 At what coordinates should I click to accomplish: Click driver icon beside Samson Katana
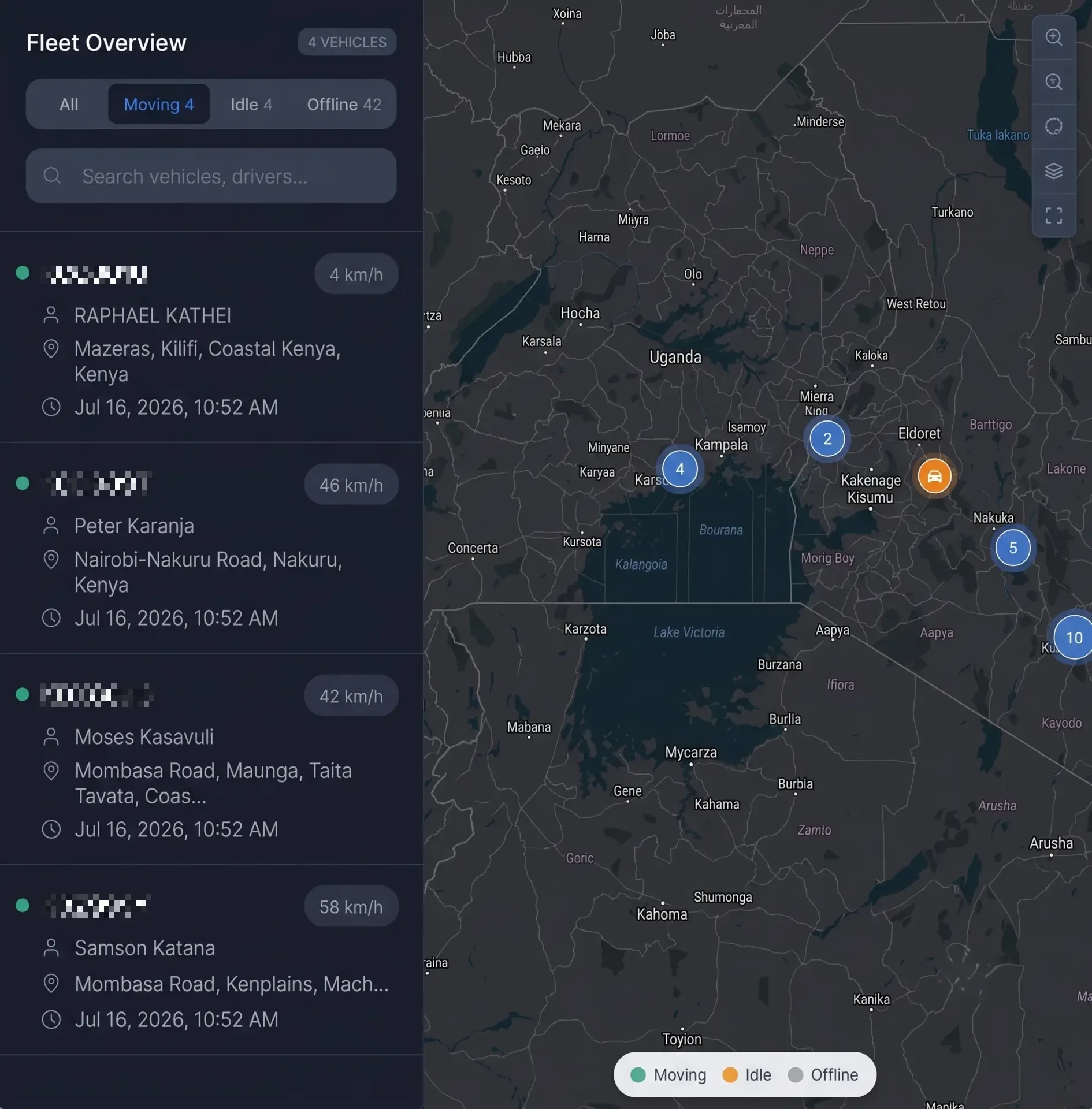[51, 948]
